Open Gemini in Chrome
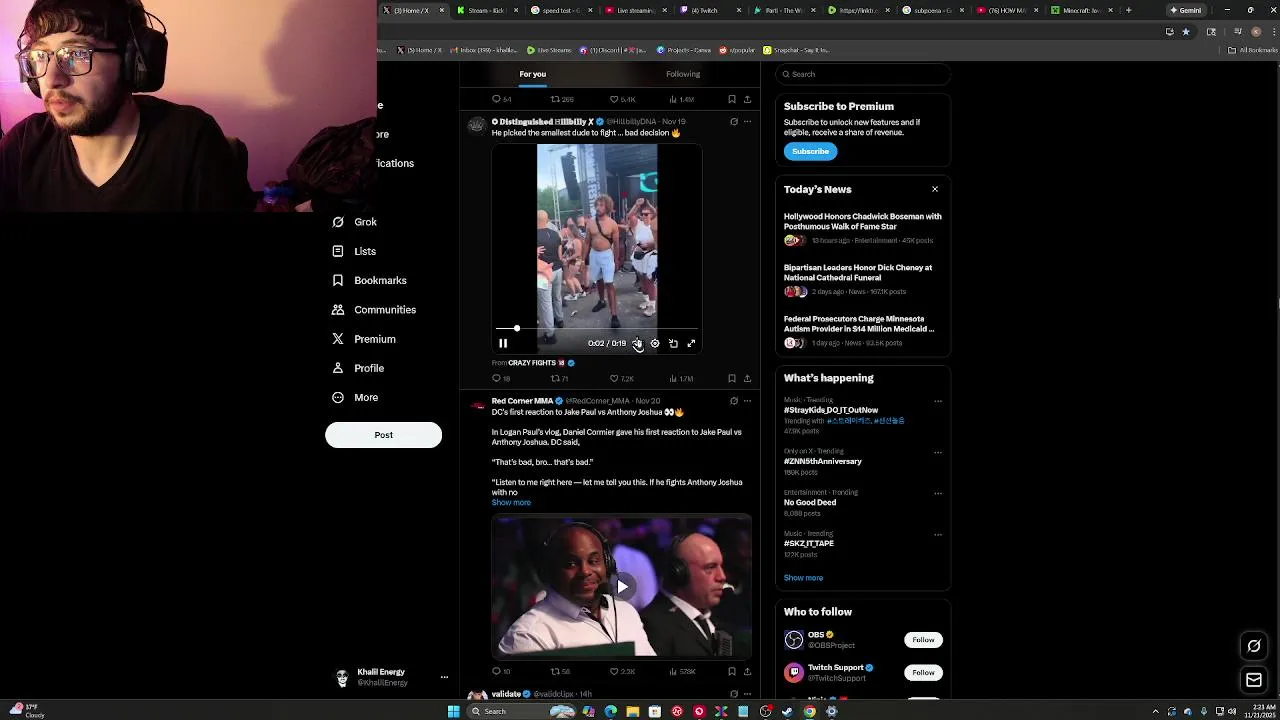 point(1185,10)
